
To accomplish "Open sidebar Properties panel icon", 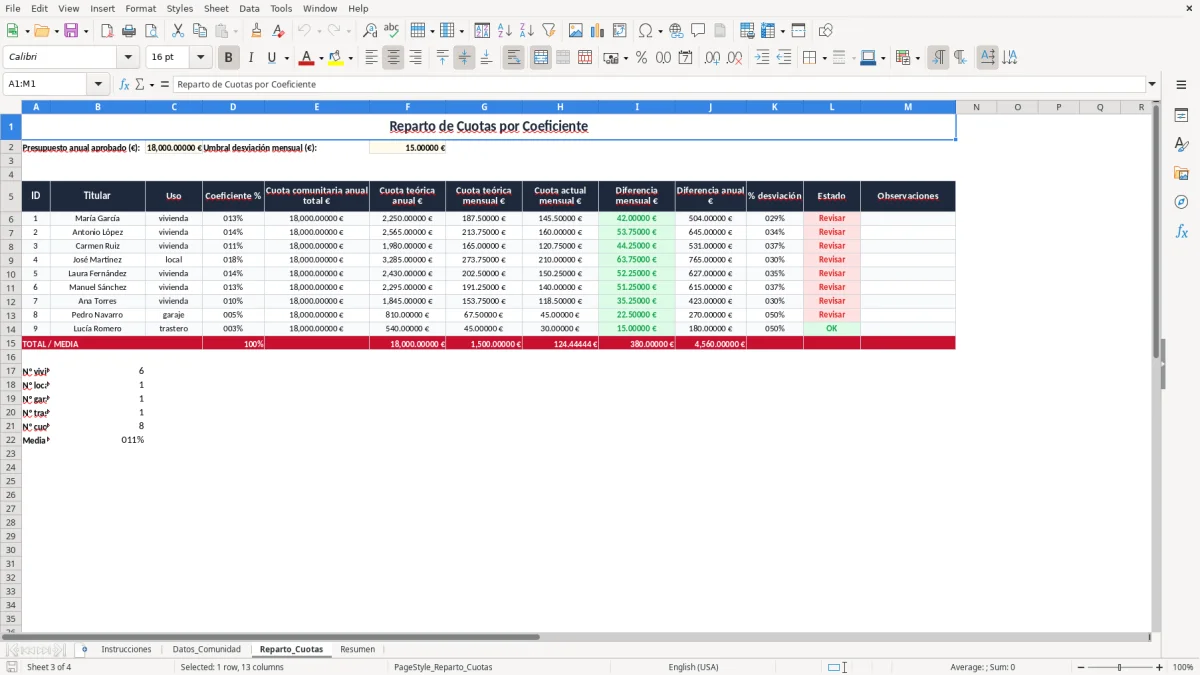I will pos(1181,116).
